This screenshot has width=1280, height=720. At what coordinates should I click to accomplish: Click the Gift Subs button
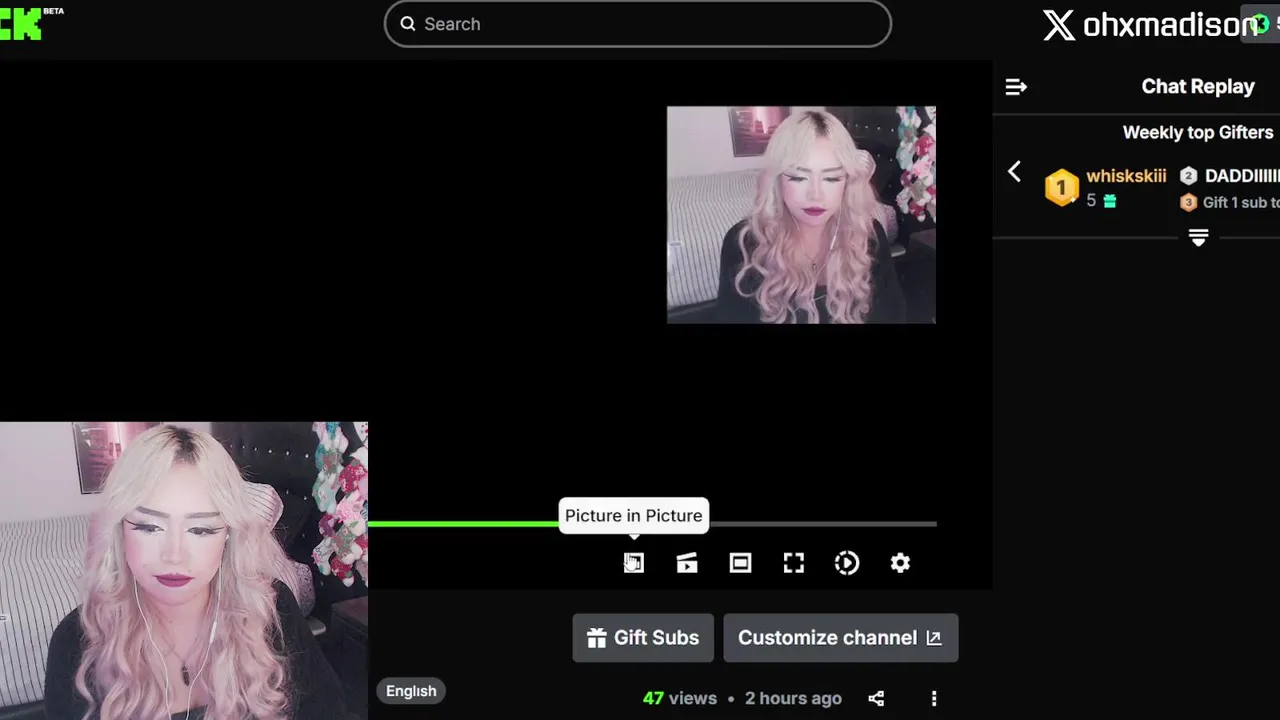pyautogui.click(x=643, y=638)
